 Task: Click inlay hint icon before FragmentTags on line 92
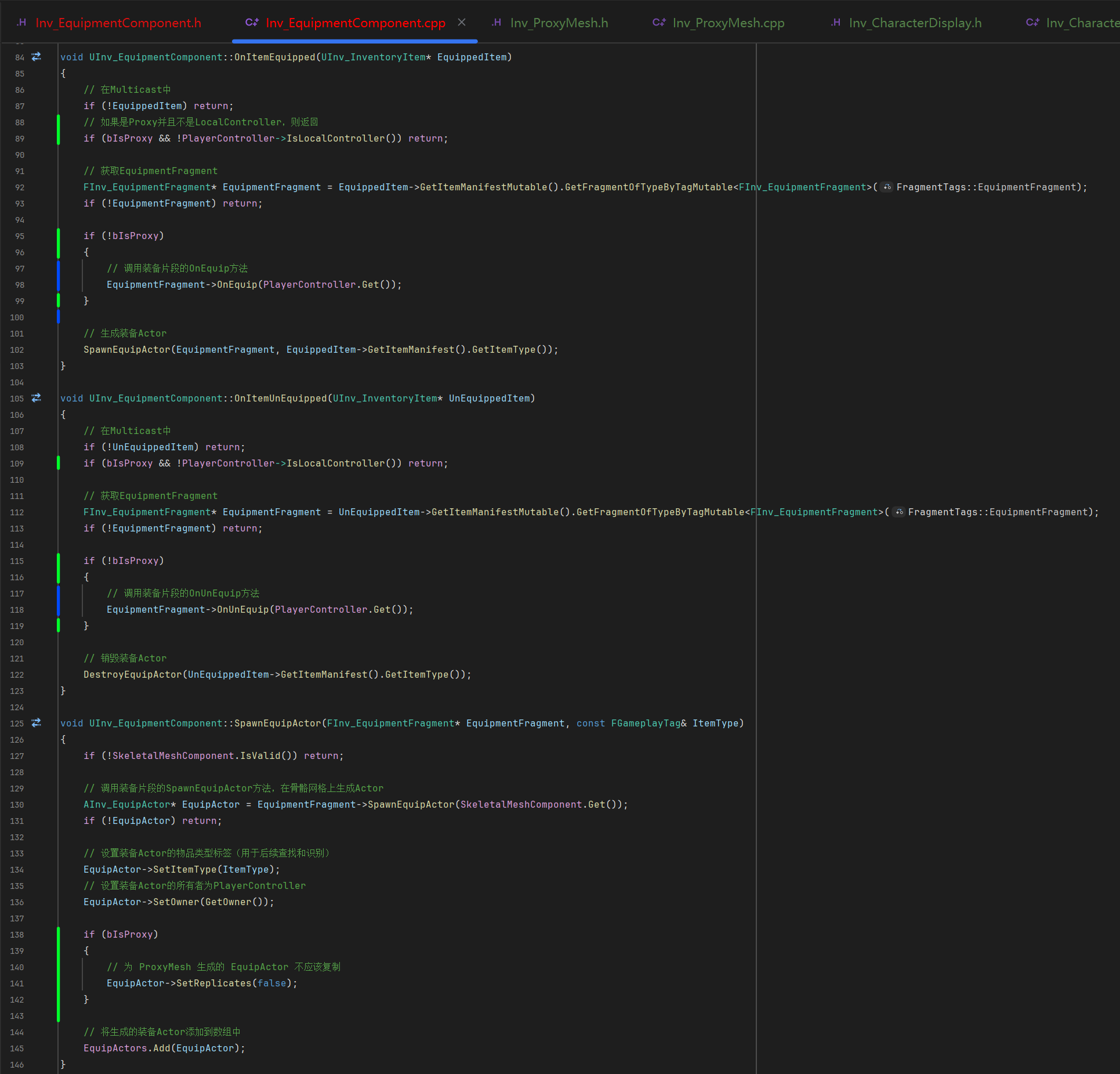887,187
